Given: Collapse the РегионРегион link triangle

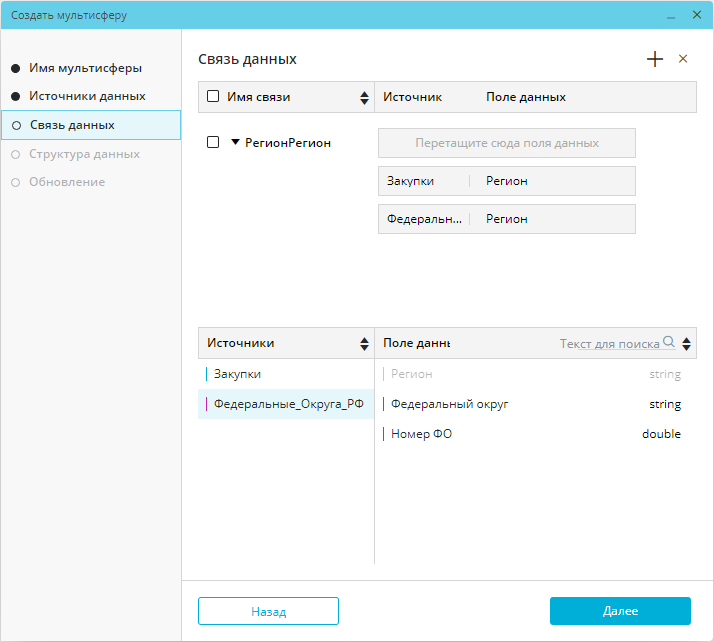Looking at the screenshot, I should [x=236, y=142].
